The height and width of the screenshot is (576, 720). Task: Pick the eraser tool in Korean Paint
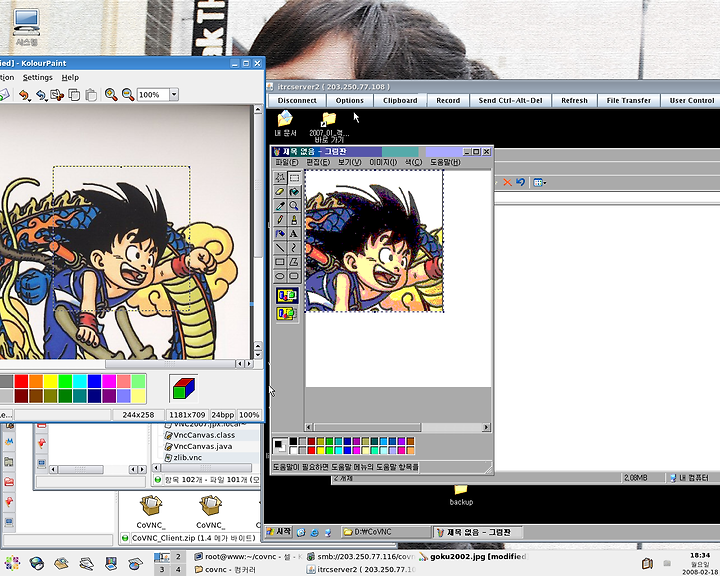280,192
